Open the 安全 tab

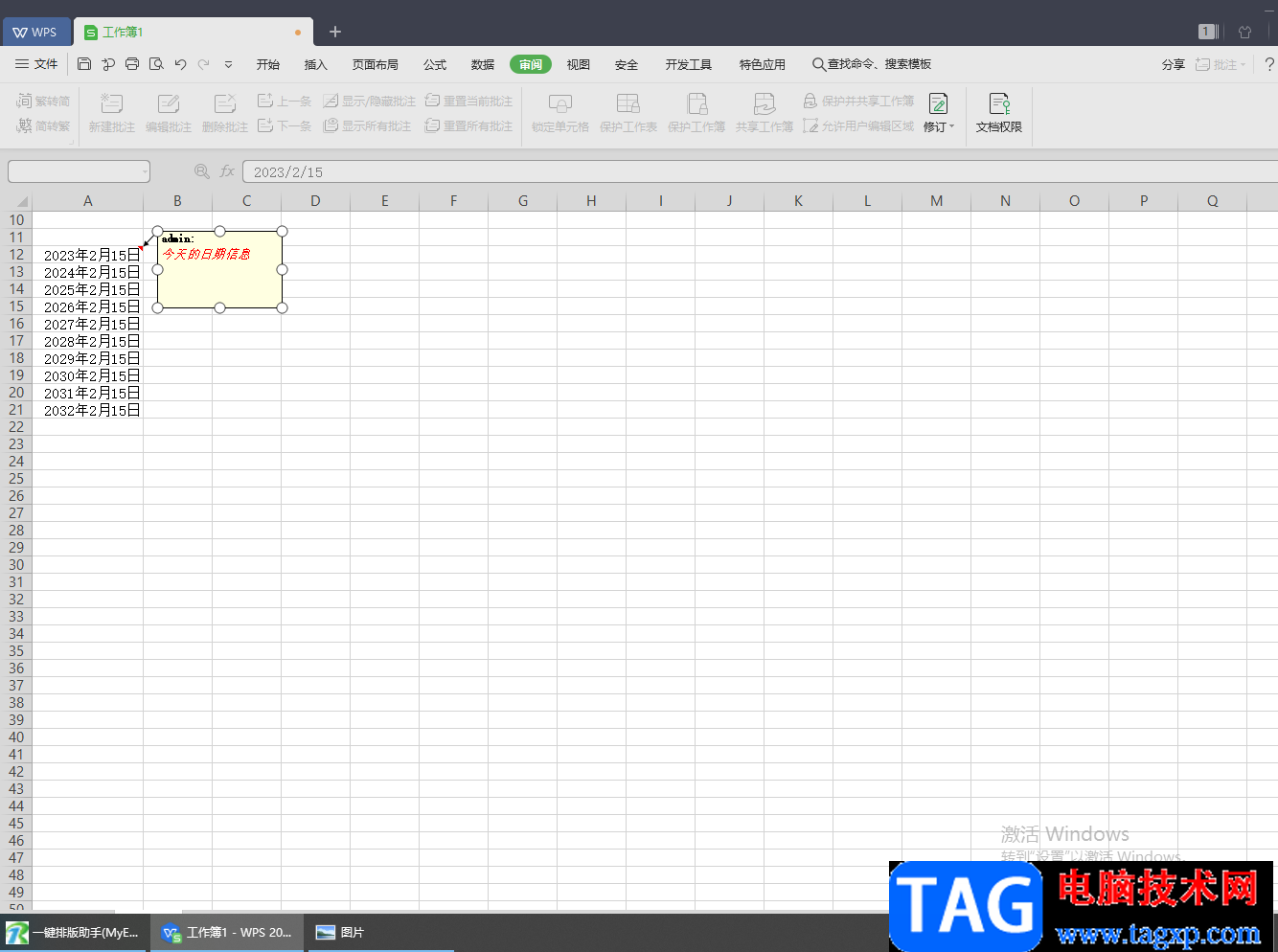pyautogui.click(x=627, y=64)
